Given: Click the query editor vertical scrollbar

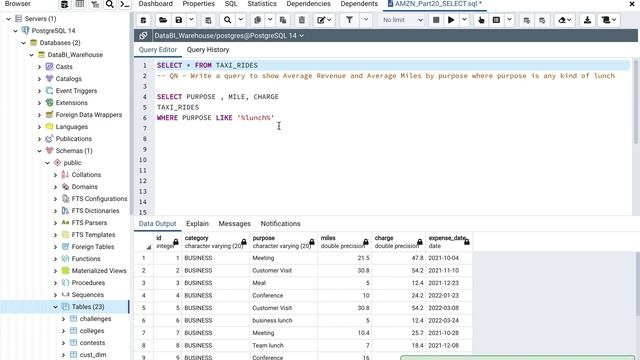Looking at the screenshot, I should click(636, 102).
